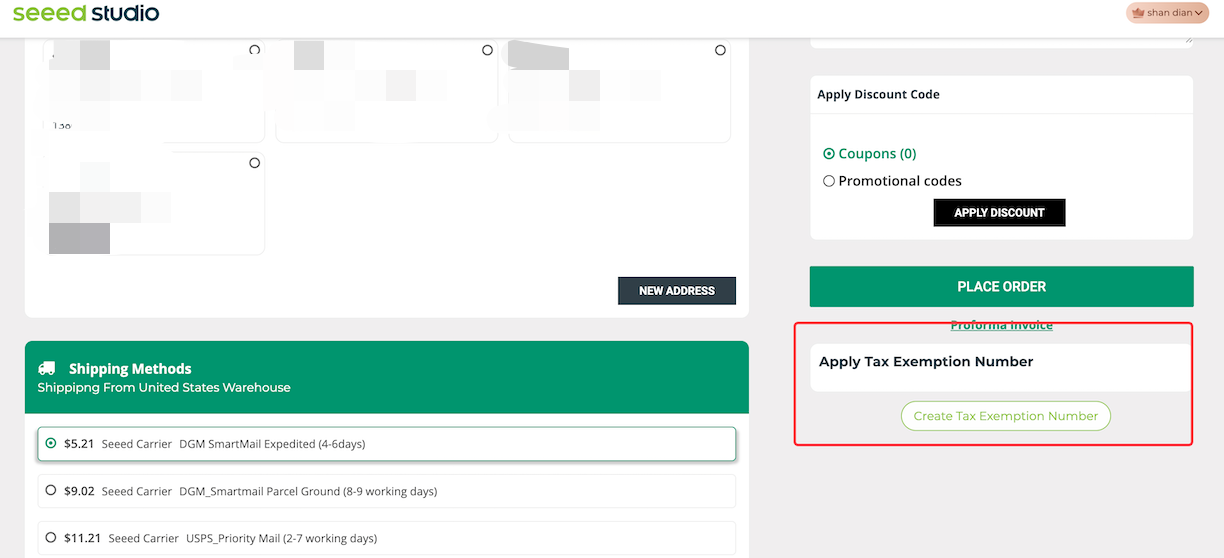Select the second saved address radio button
1224x558 pixels.
tap(487, 50)
